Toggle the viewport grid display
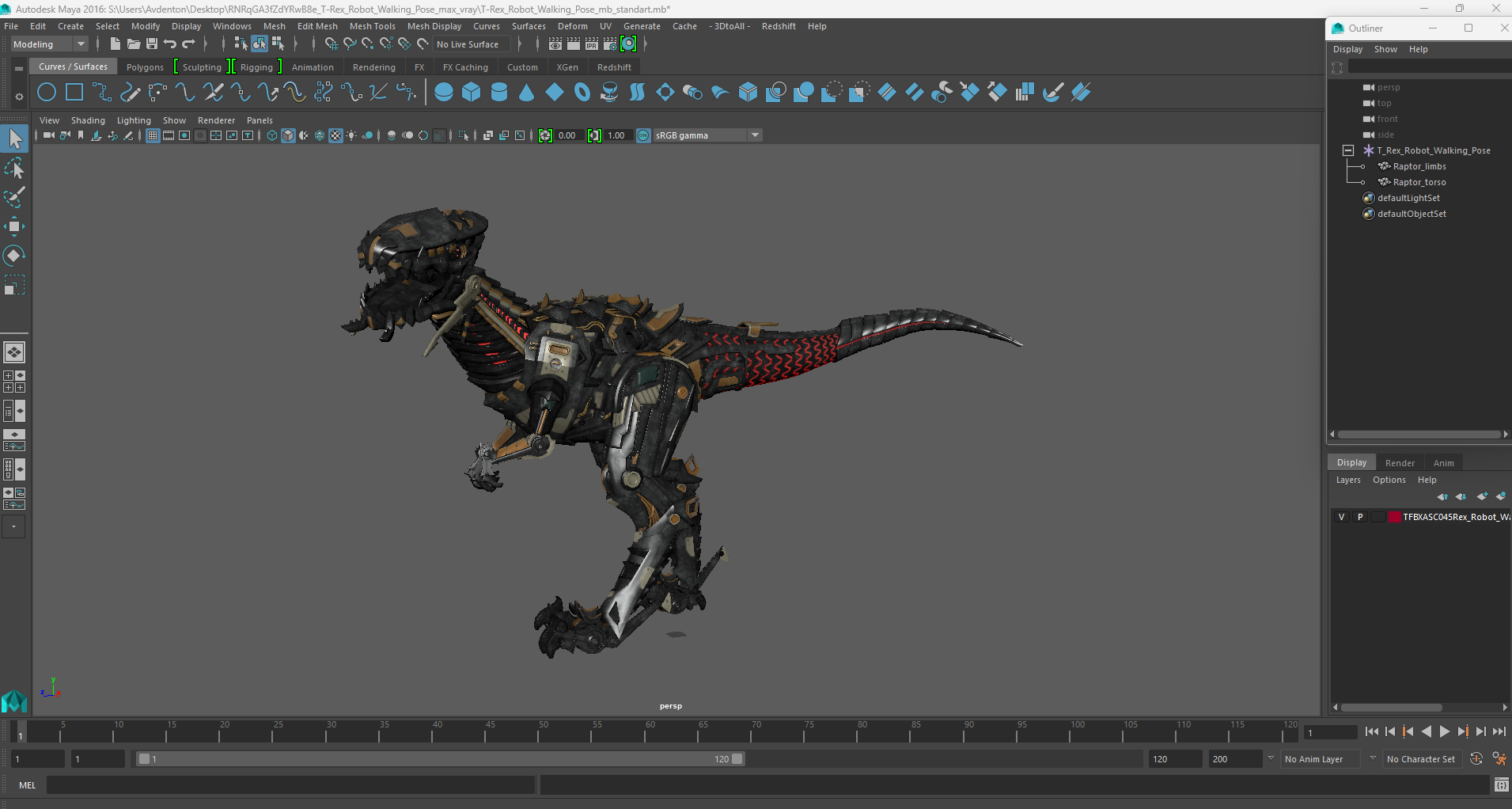Viewport: 1512px width, 809px height. [153, 135]
